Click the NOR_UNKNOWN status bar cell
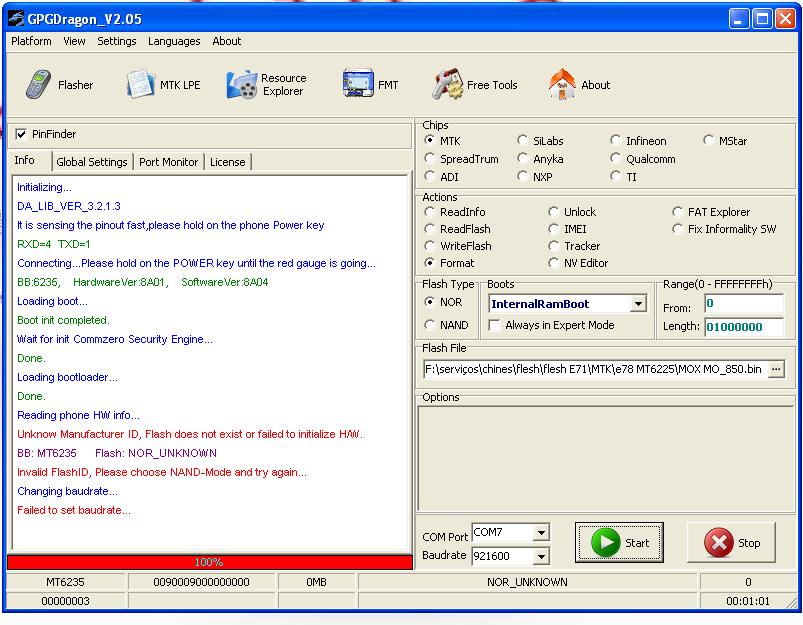Image resolution: width=803 pixels, height=625 pixels. [x=527, y=582]
